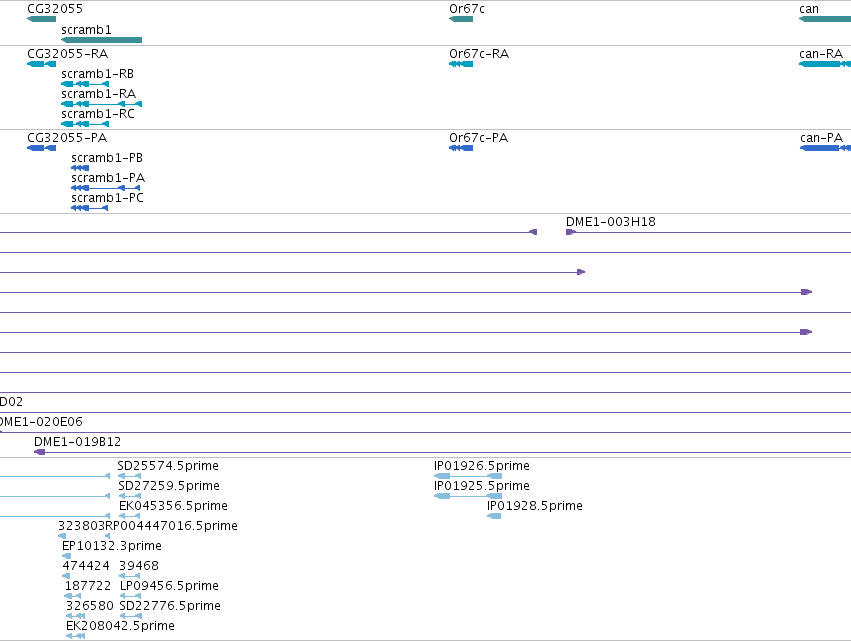Open EST SD25574.5prime

[x=168, y=466]
